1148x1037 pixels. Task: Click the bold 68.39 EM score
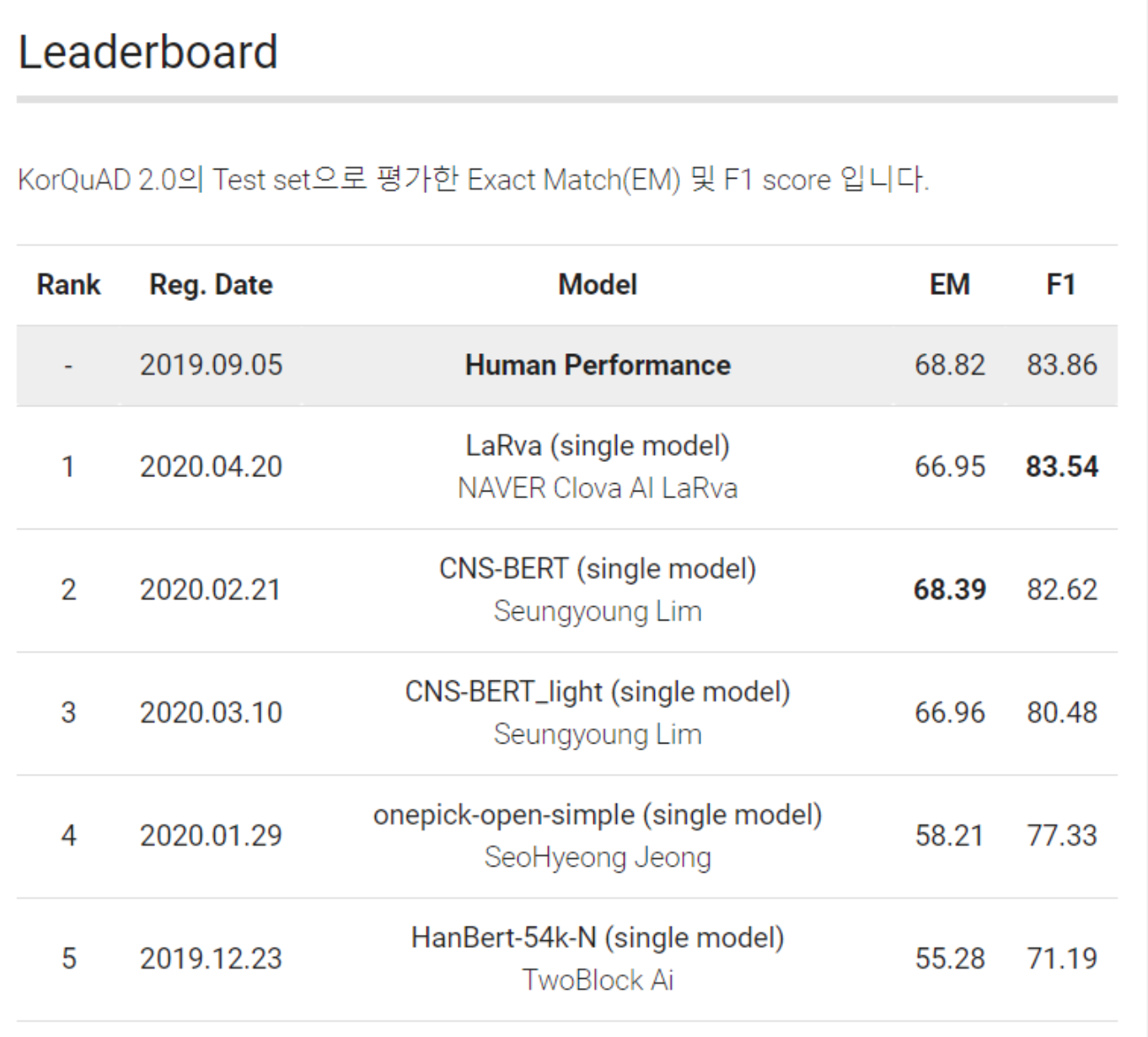949,589
